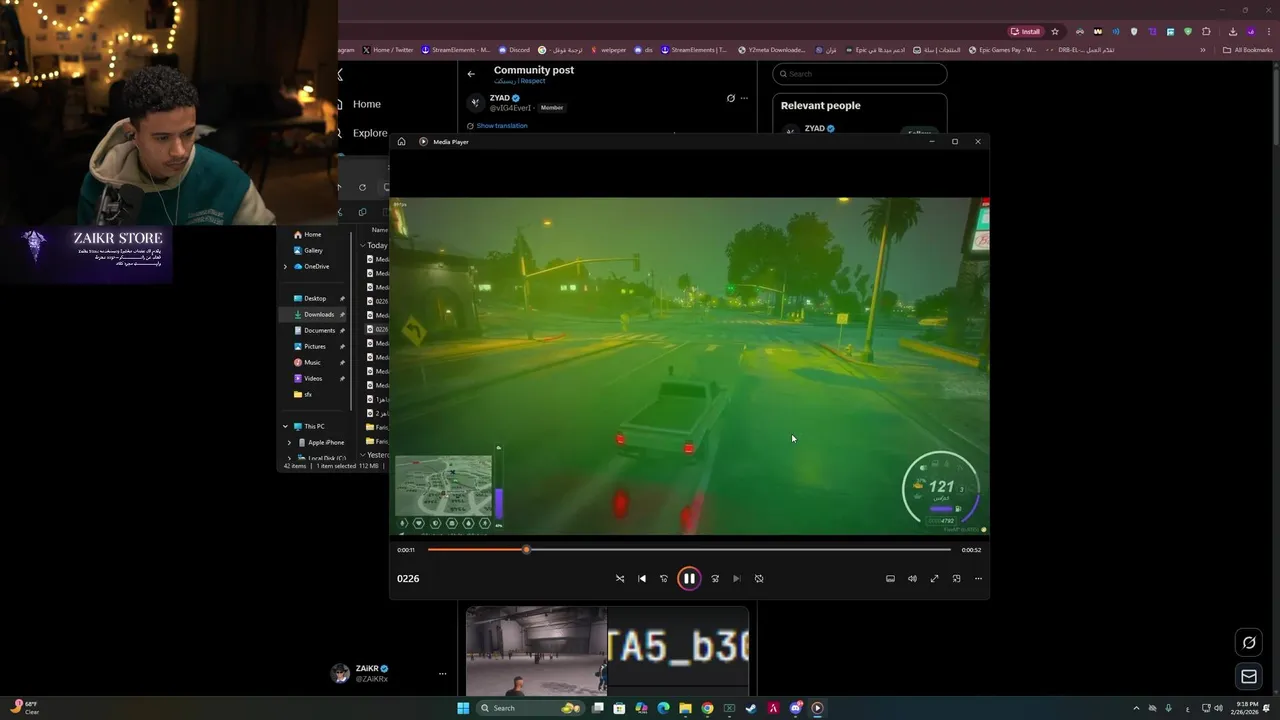Screen dimensions: 1280x720
Task: Toggle shuffle in Media Player controls
Action: coord(620,578)
